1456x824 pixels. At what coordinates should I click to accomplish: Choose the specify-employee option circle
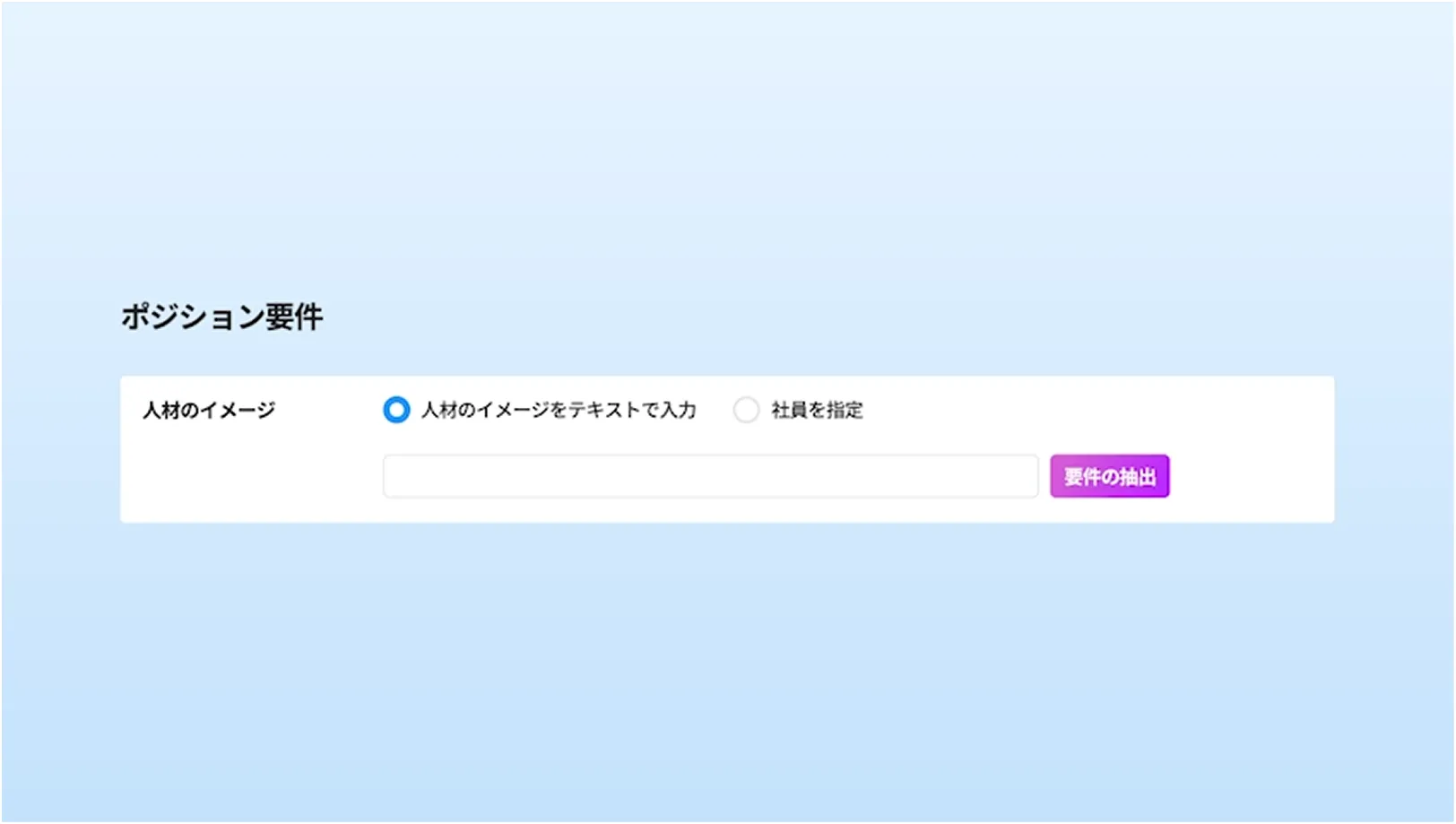746,410
